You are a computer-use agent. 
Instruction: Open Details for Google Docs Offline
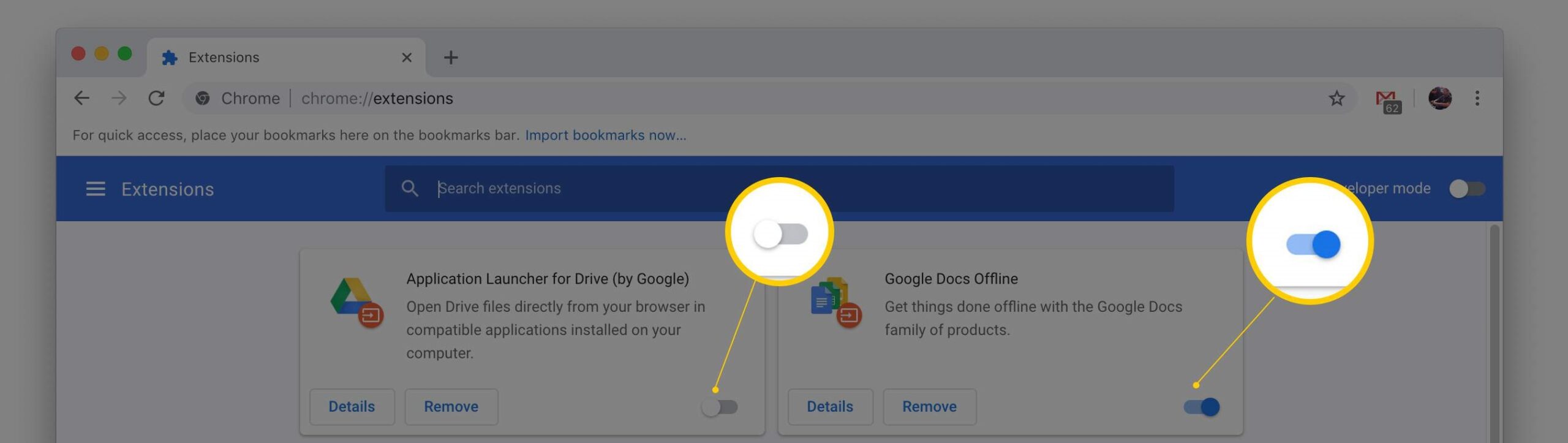click(830, 407)
